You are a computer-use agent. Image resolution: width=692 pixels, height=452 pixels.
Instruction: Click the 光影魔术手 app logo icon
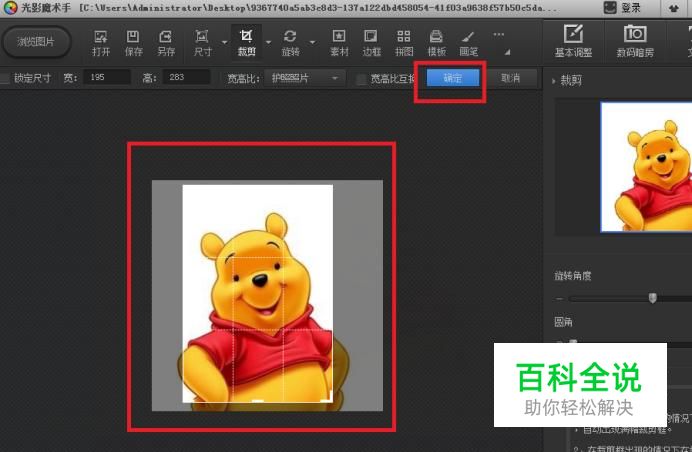tap(10, 8)
